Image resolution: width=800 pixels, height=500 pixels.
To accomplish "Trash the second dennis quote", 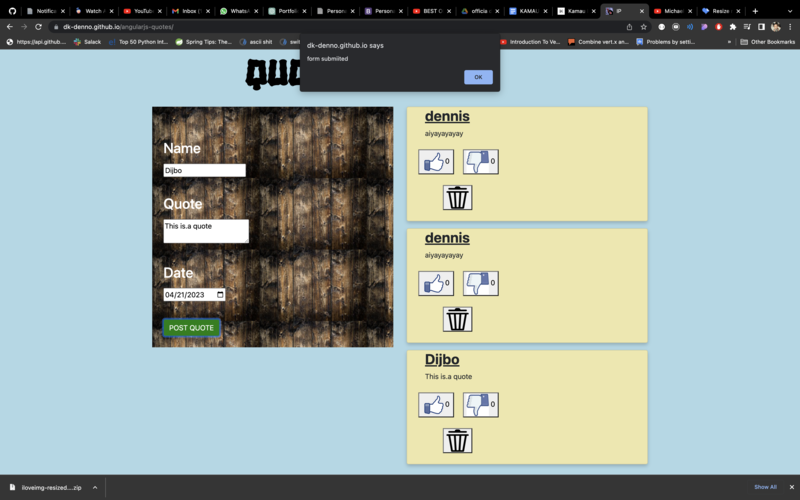I will 457,319.
